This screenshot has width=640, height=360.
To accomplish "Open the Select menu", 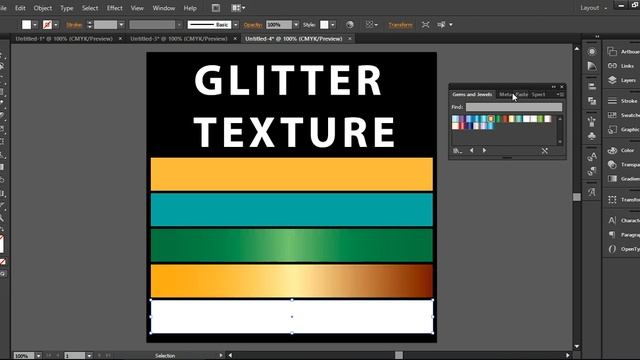I will pos(90,8).
